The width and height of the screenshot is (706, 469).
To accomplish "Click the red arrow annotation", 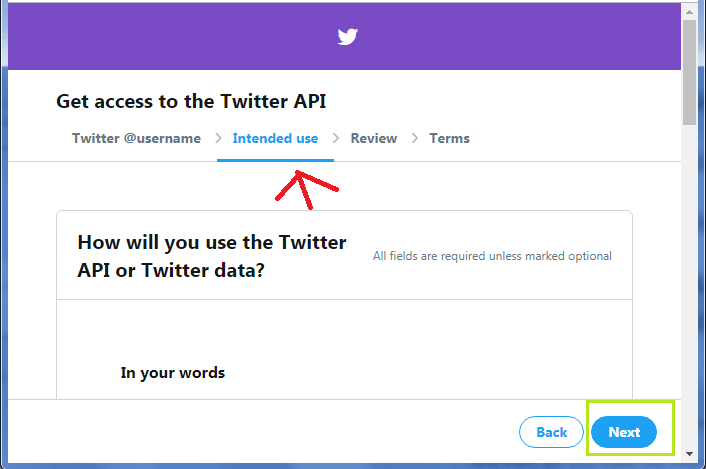I will pyautogui.click(x=305, y=186).
